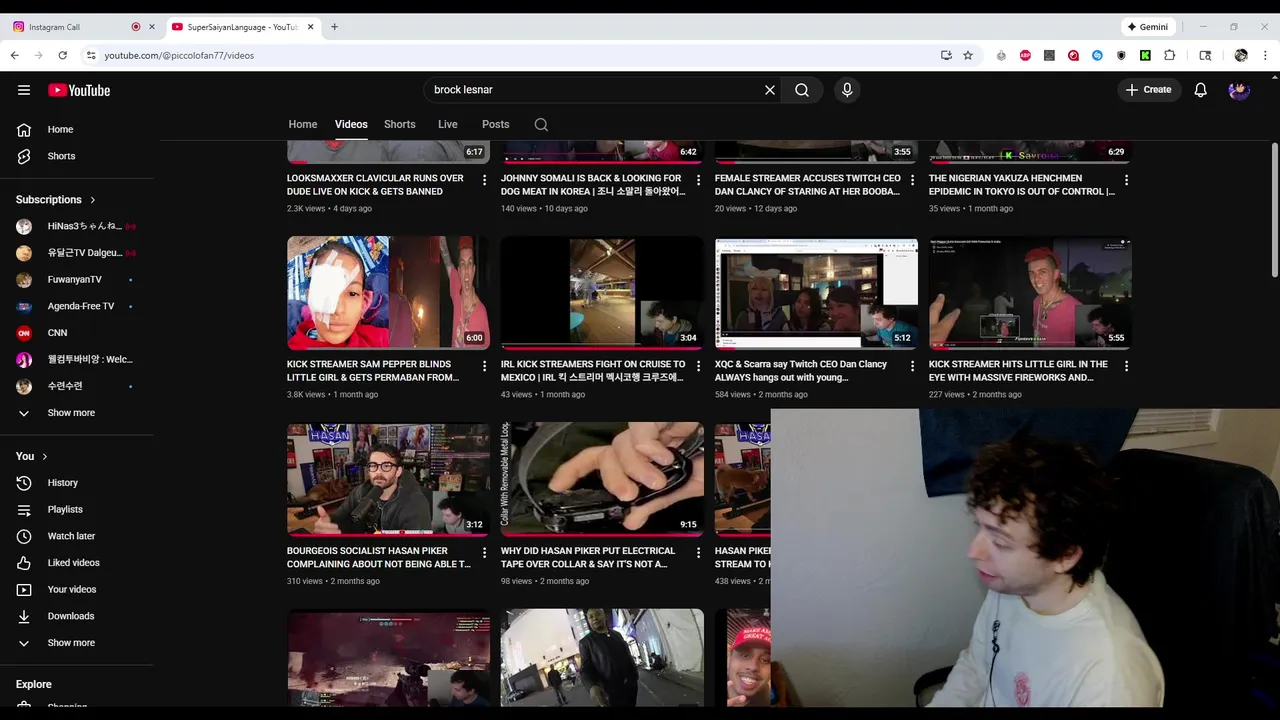This screenshot has height=720, width=1280.
Task: Play the XQC & Scarra video thumbnail
Action: click(816, 293)
